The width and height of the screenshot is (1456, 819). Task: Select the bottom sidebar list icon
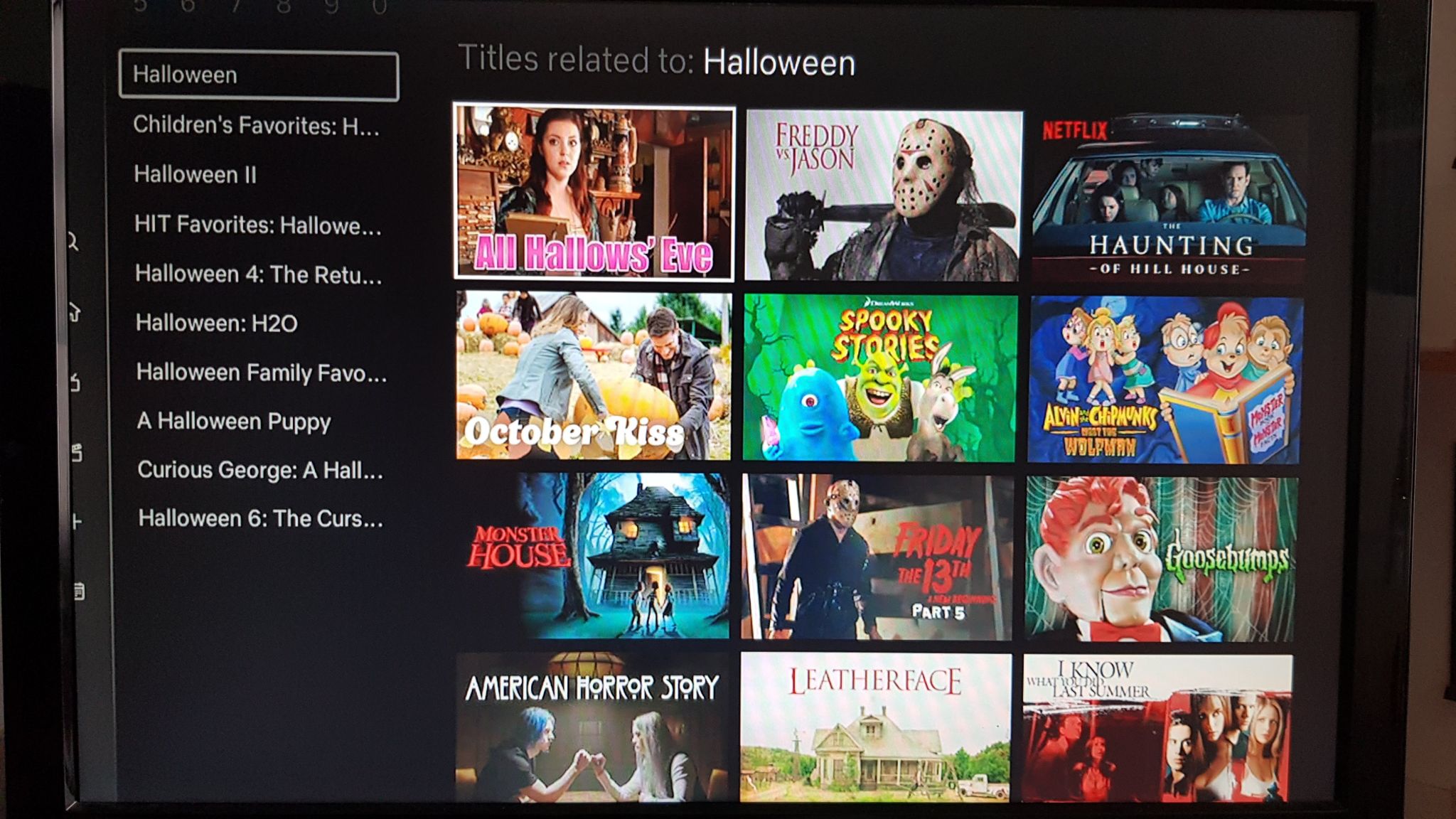pos(79,591)
